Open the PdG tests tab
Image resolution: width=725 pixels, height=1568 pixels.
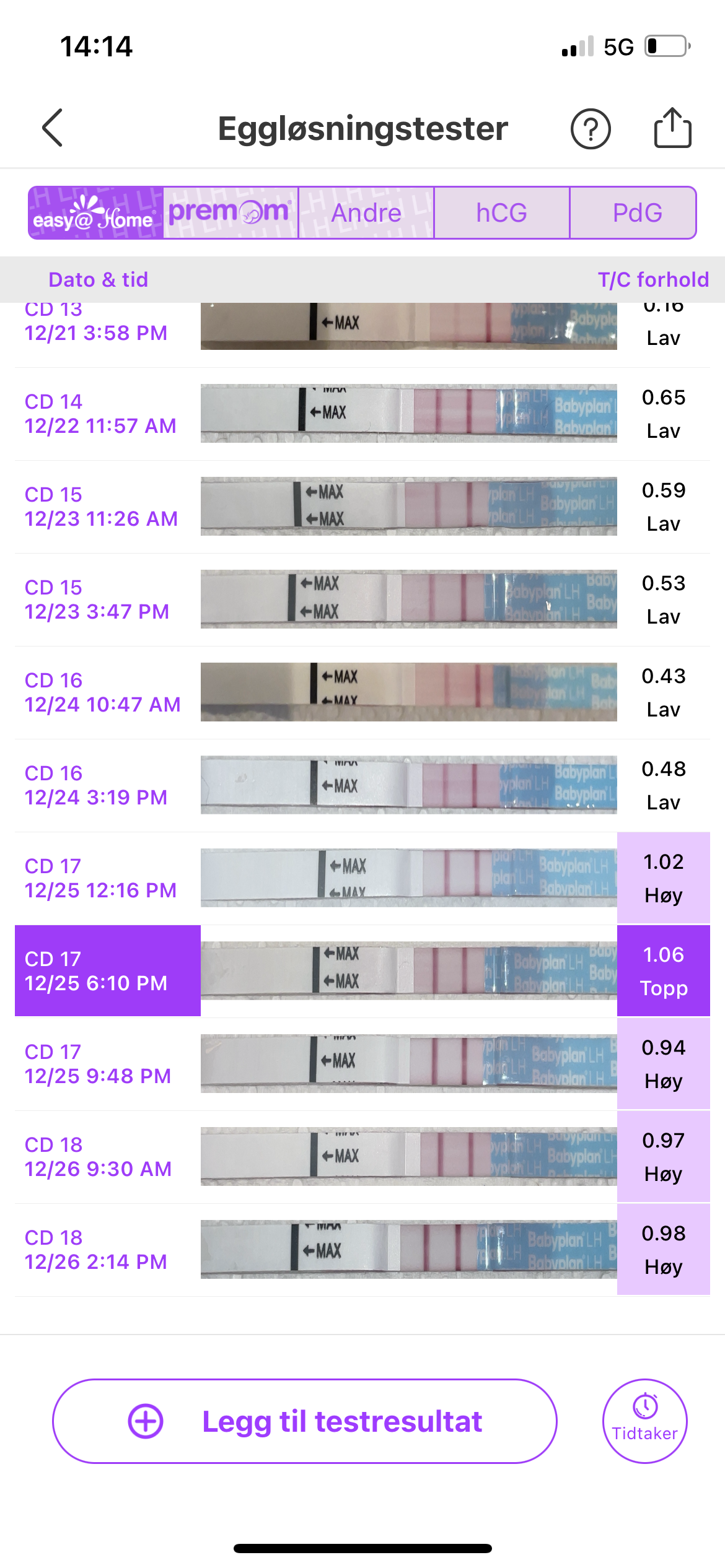pos(637,212)
